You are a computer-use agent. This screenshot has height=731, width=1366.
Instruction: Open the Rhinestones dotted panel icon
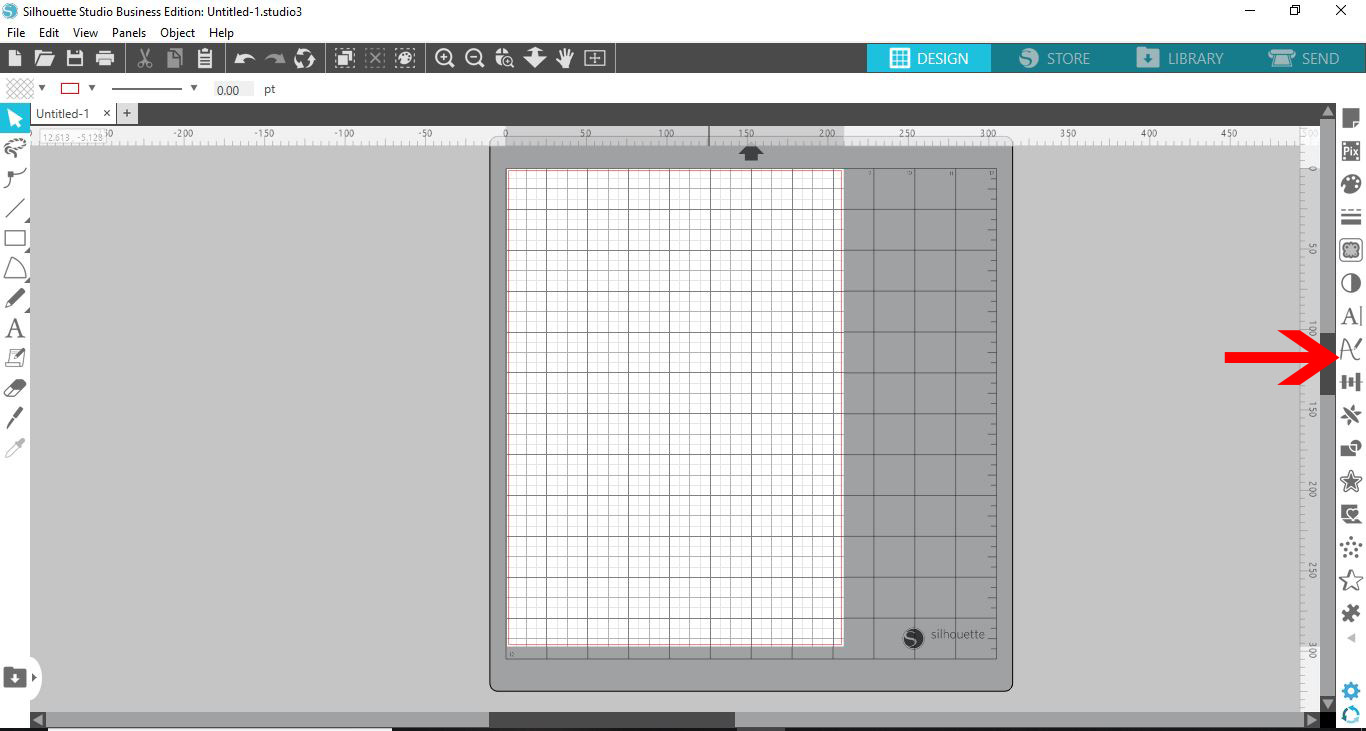click(x=1351, y=547)
